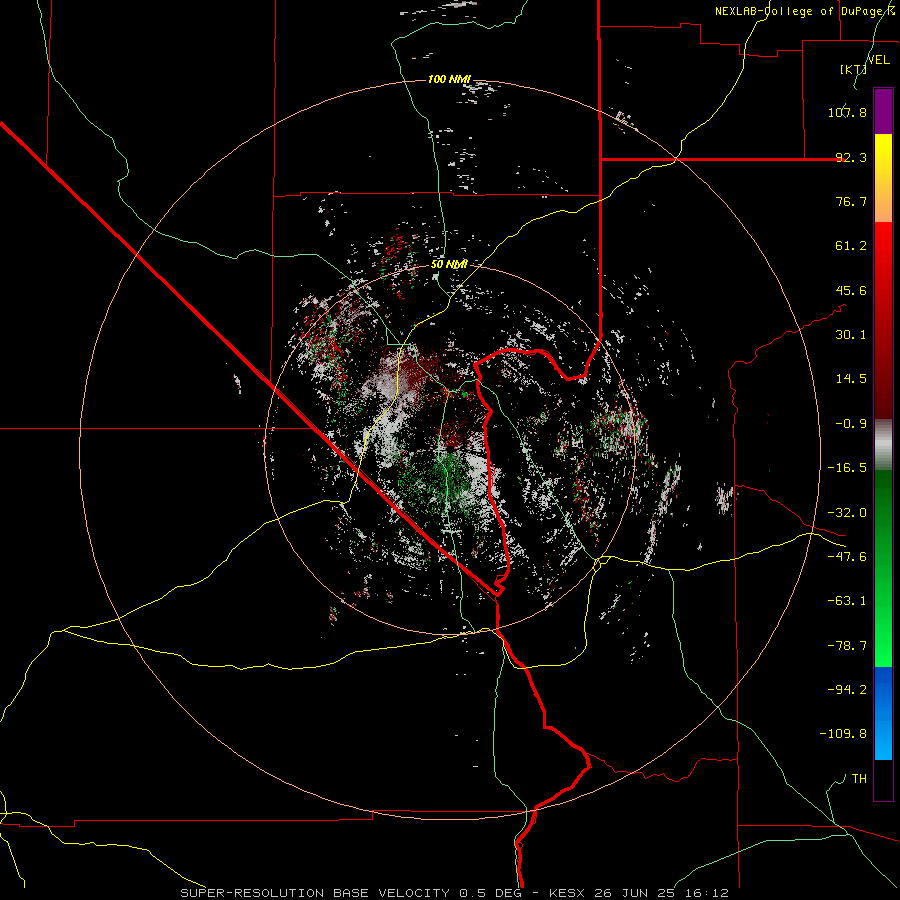Click the -63.1 value on velocity scale
Screen dimensions: 900x900
[x=847, y=601]
